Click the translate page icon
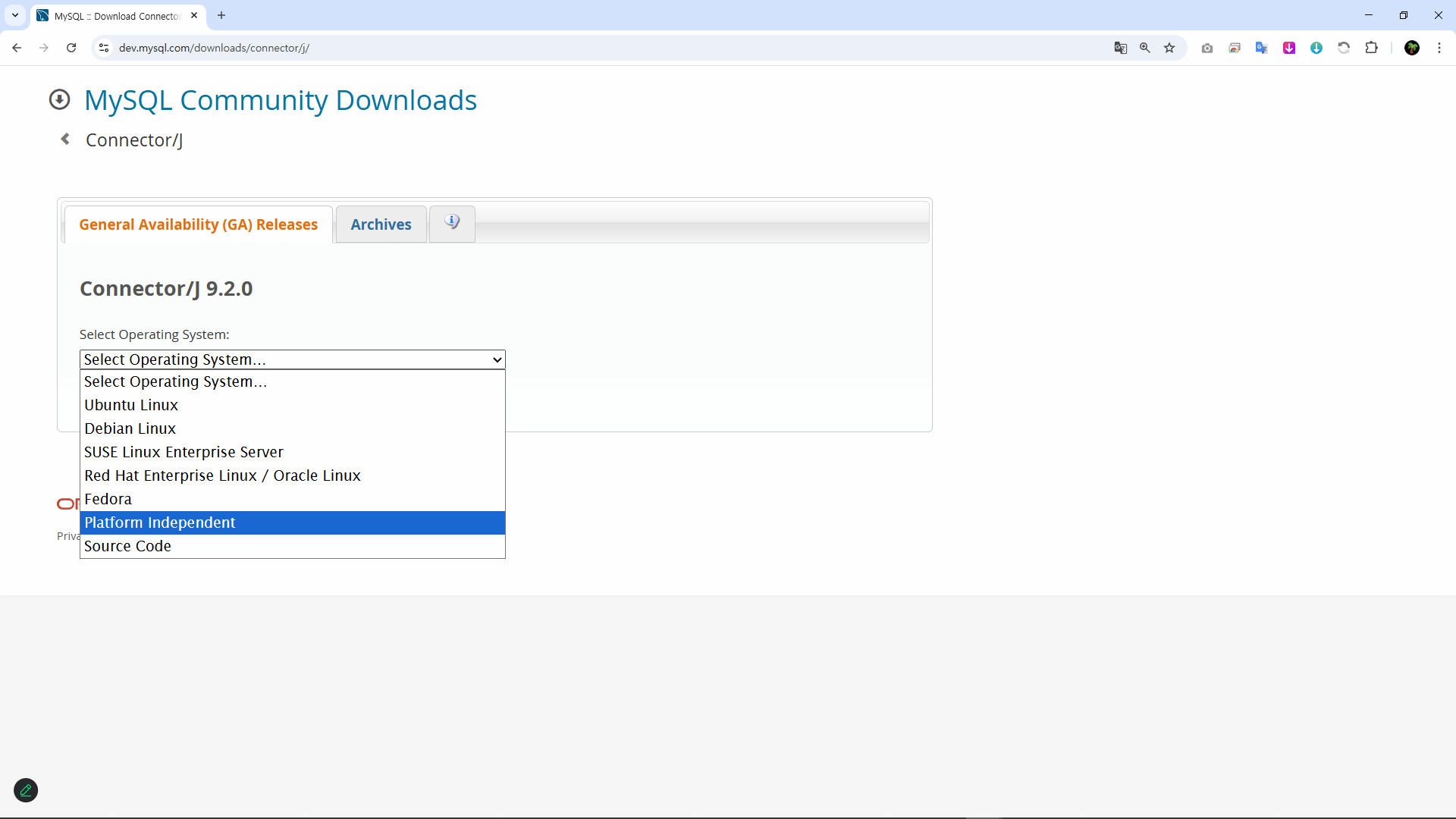Viewport: 1456px width, 819px height. pyautogui.click(x=1120, y=48)
